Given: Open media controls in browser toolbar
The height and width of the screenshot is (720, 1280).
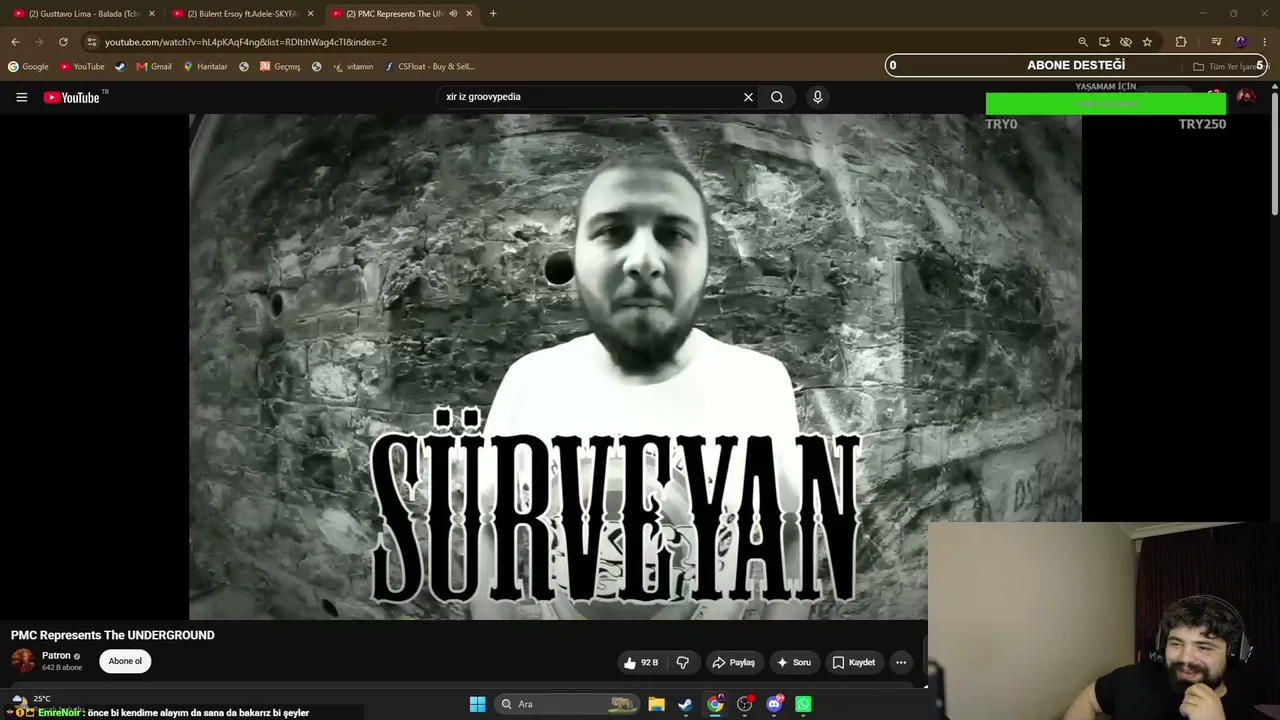Looking at the screenshot, I should click(x=1216, y=42).
